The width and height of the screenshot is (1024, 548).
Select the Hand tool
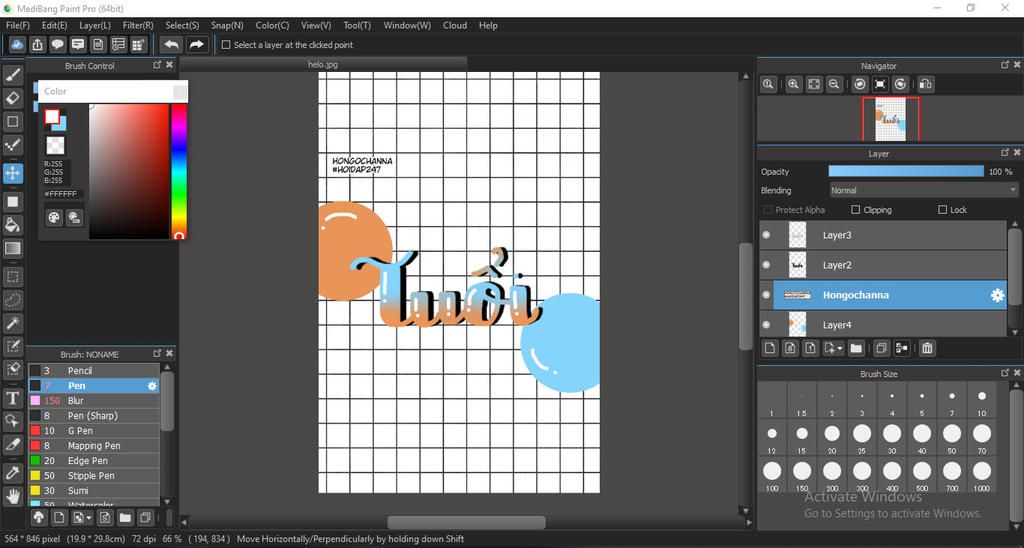click(12, 496)
